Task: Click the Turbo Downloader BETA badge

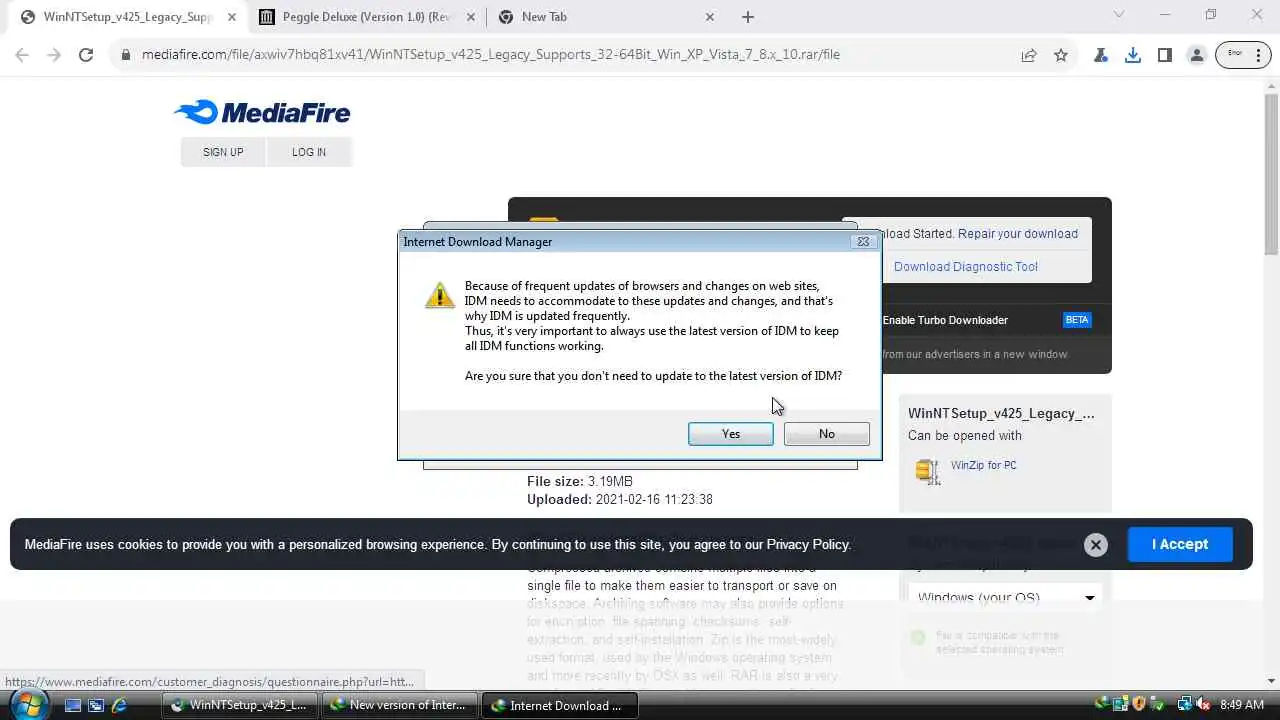Action: [x=1077, y=320]
